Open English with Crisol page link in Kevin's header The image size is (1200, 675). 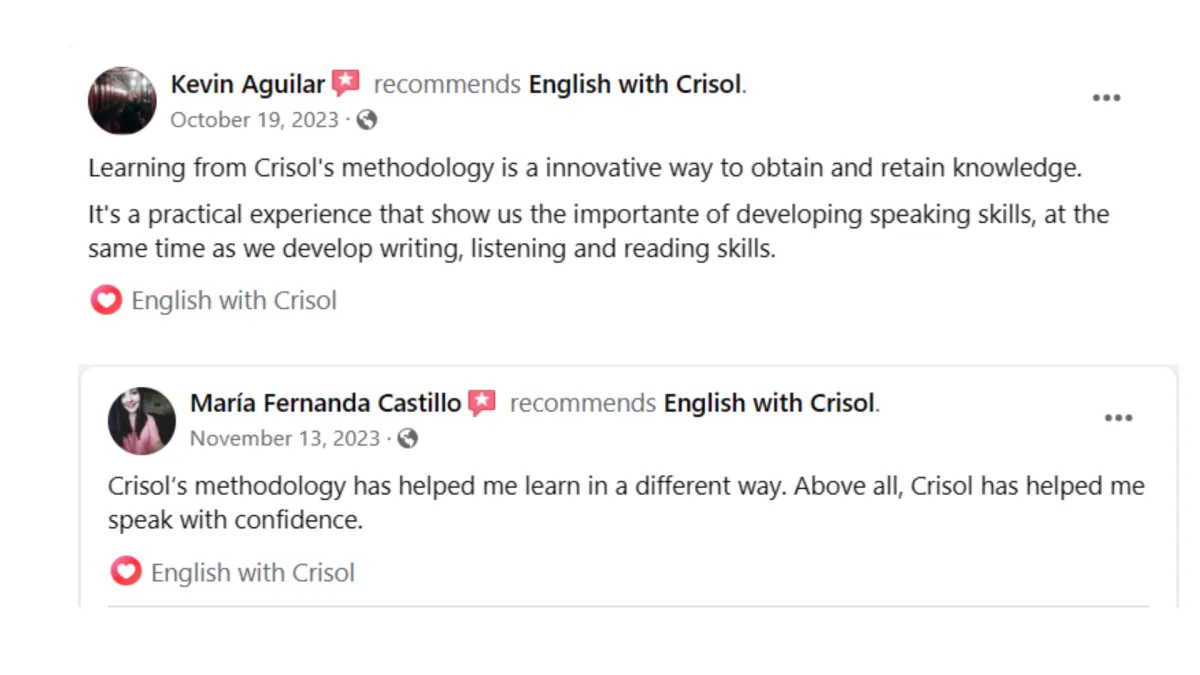[x=636, y=84]
